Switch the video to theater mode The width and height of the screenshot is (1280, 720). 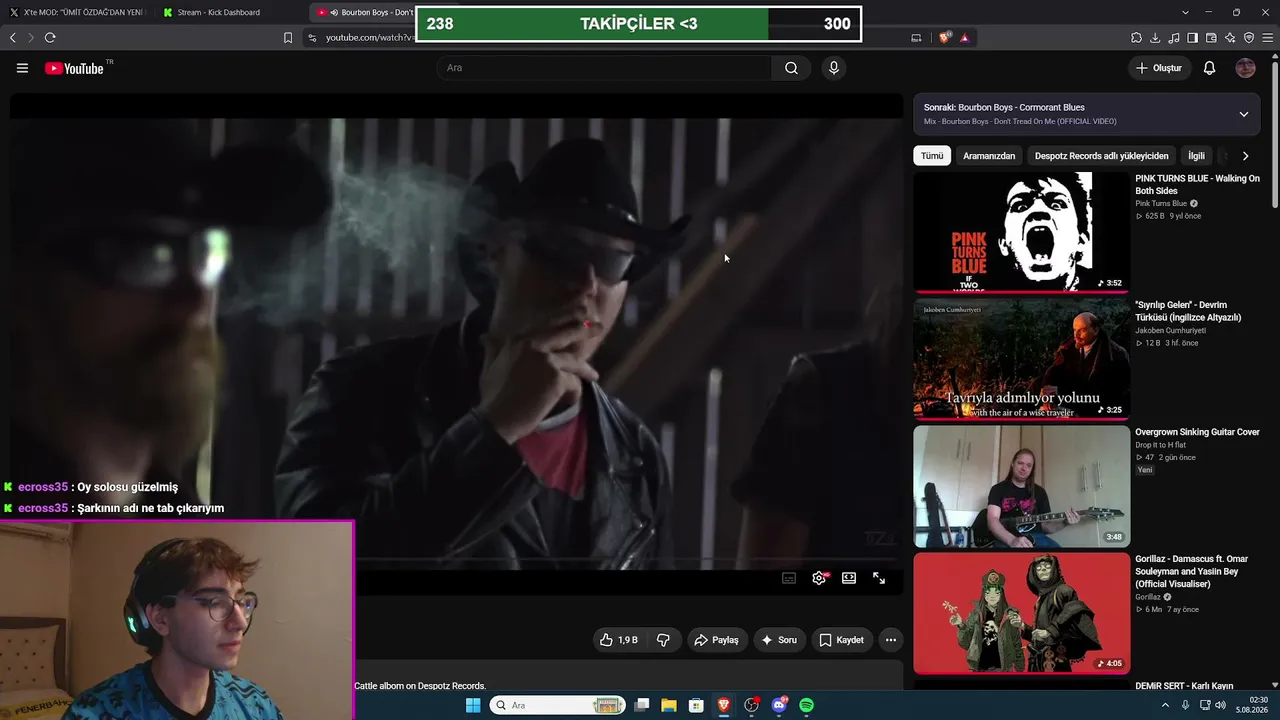pos(849,578)
